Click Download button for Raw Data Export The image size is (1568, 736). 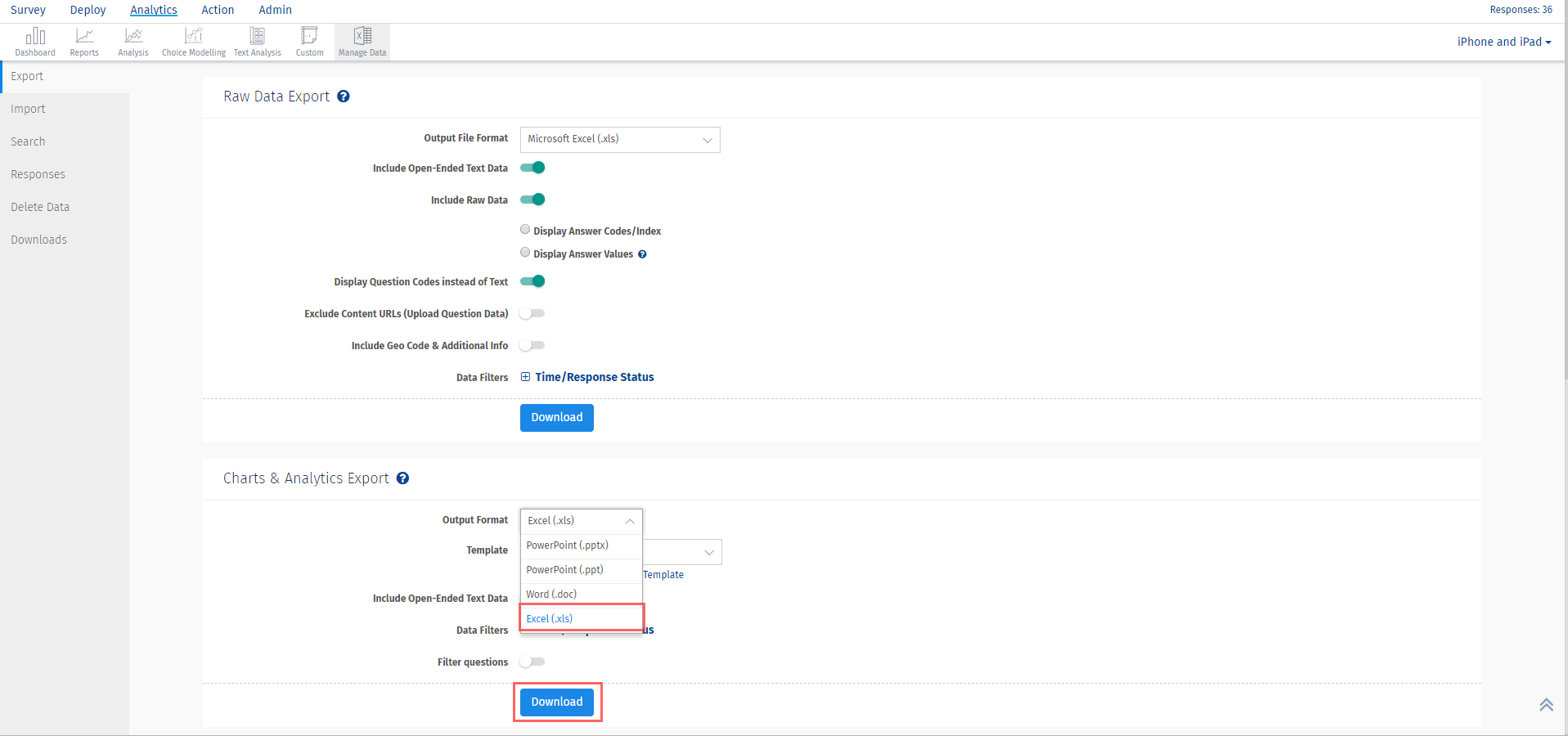(557, 418)
